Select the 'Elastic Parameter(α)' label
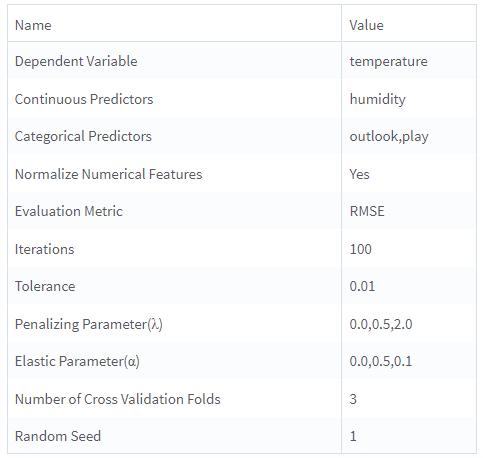 (77, 362)
